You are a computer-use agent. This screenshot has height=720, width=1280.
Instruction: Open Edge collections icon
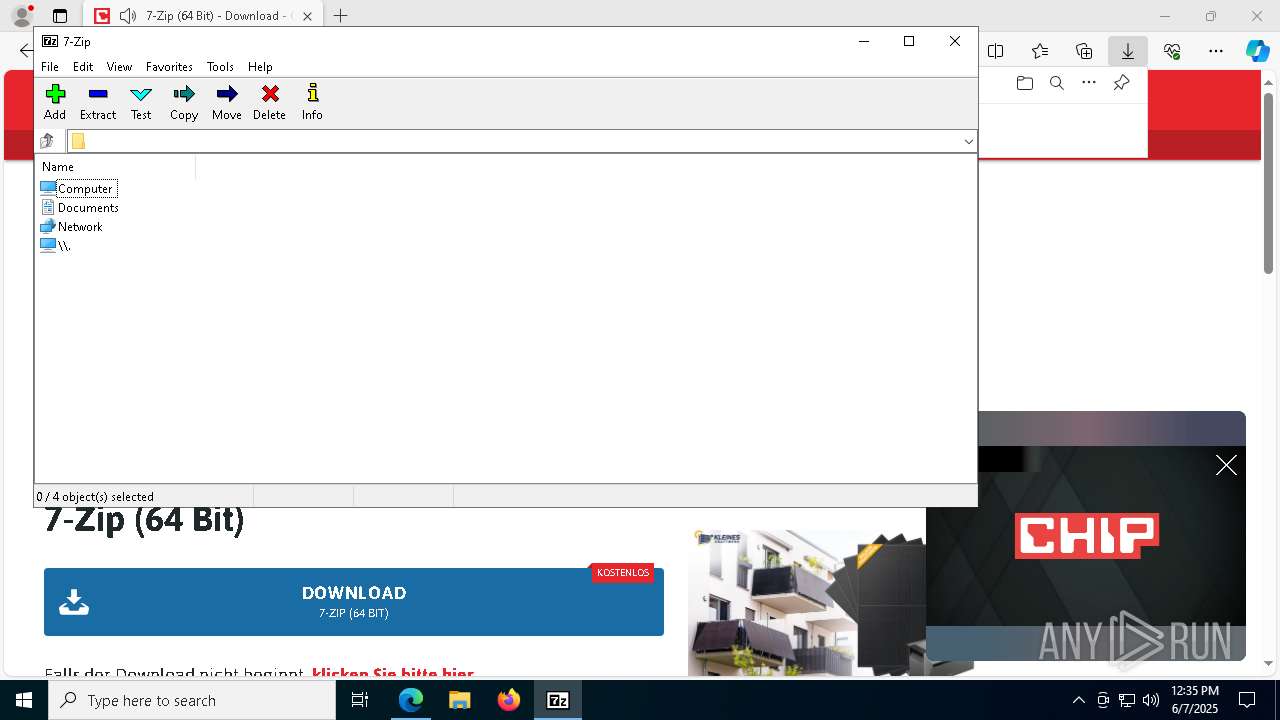click(x=1084, y=51)
